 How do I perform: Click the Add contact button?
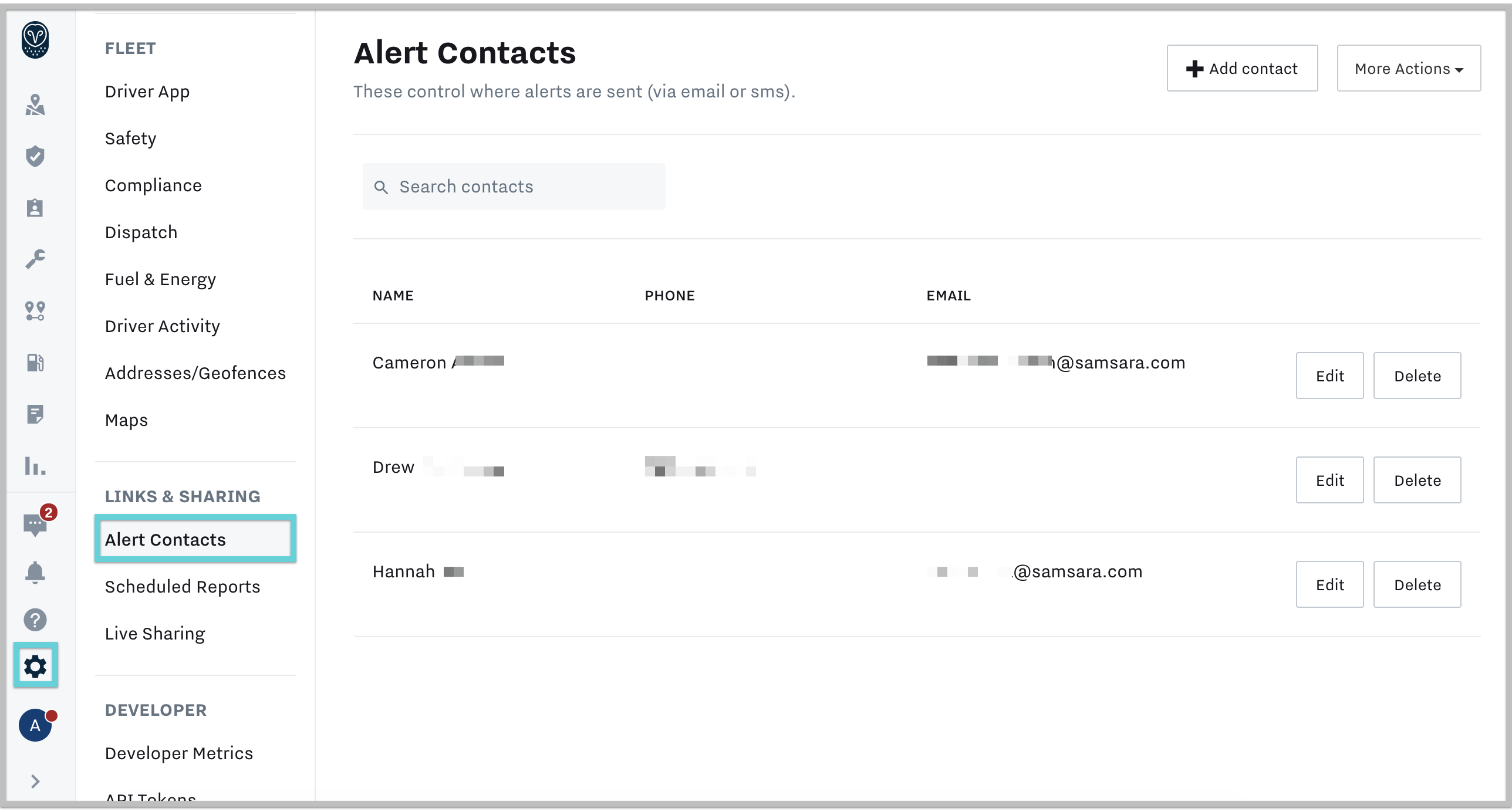(1242, 68)
